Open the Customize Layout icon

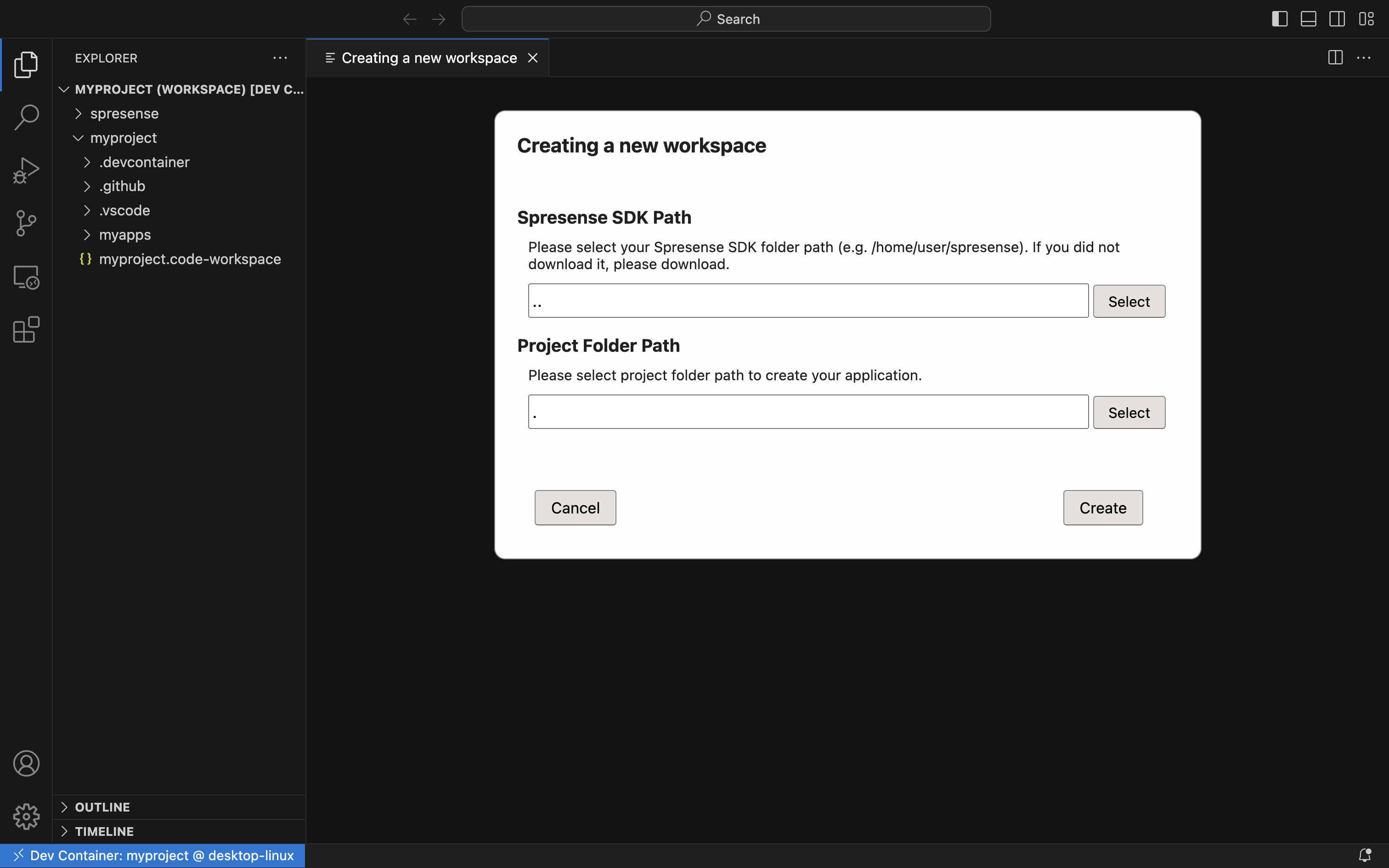click(x=1366, y=19)
